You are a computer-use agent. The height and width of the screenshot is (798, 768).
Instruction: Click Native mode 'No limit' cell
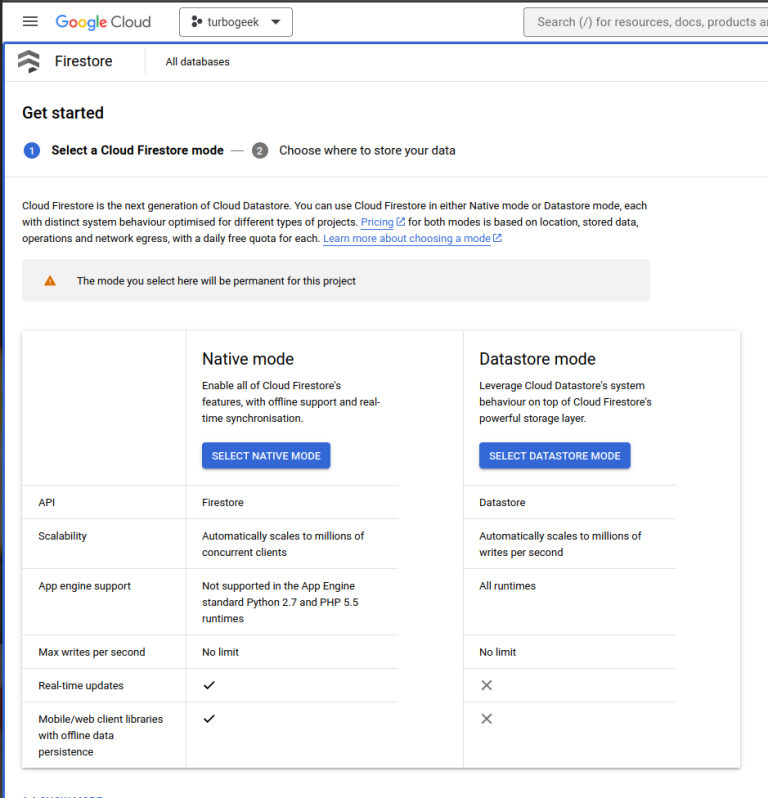pyautogui.click(x=220, y=652)
